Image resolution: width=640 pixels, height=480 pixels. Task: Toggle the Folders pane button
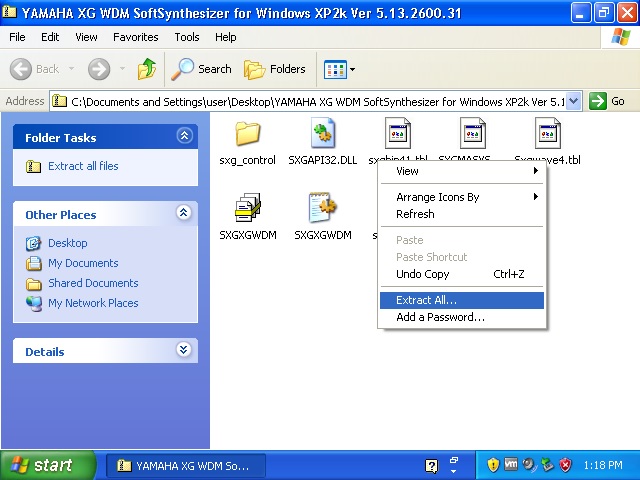click(276, 69)
